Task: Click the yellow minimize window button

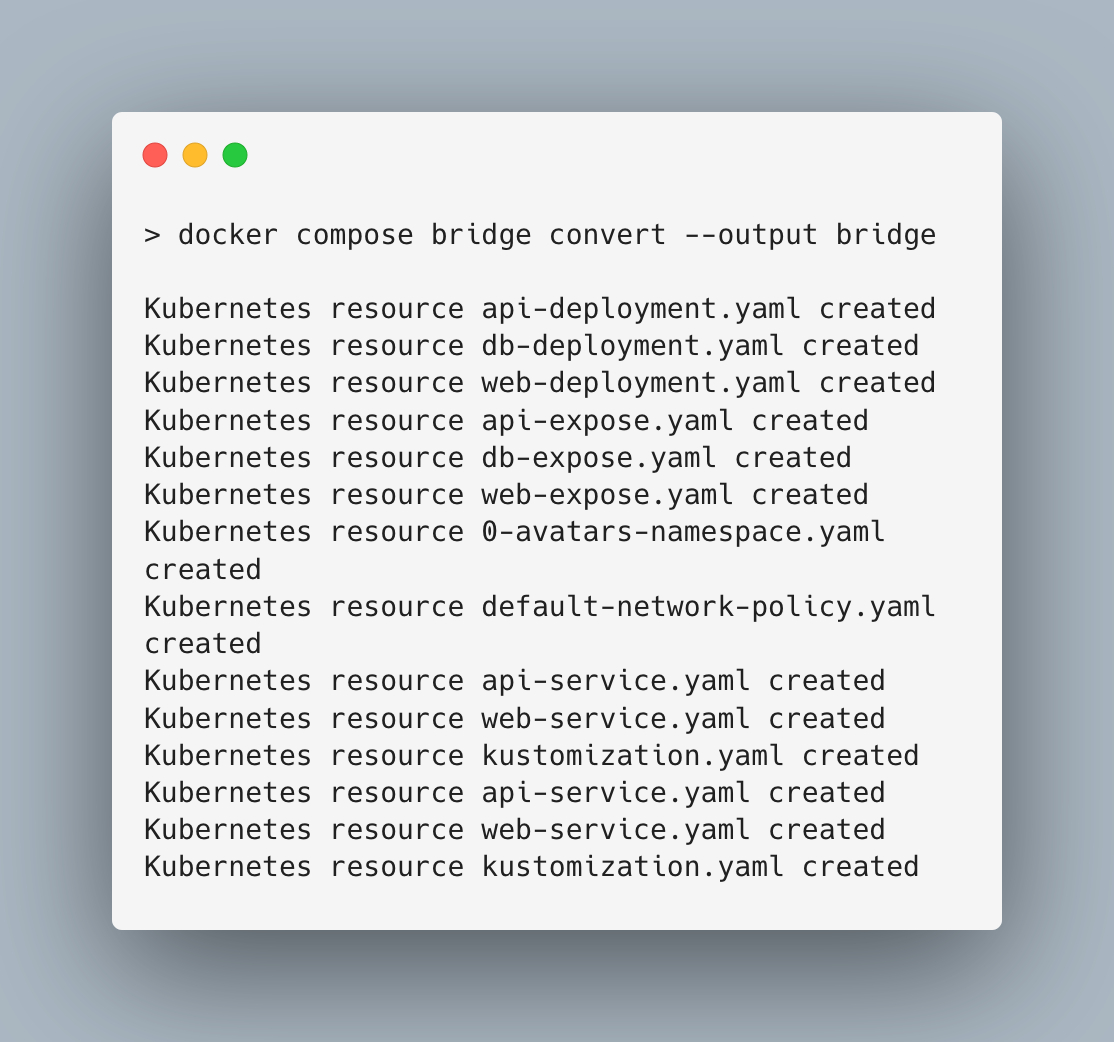Action: coord(195,155)
